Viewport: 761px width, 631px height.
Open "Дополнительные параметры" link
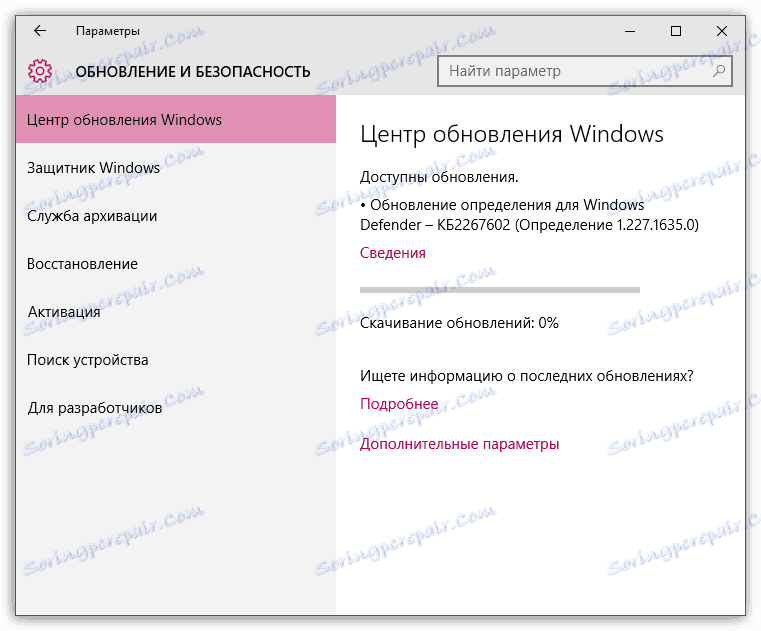[x=459, y=444]
